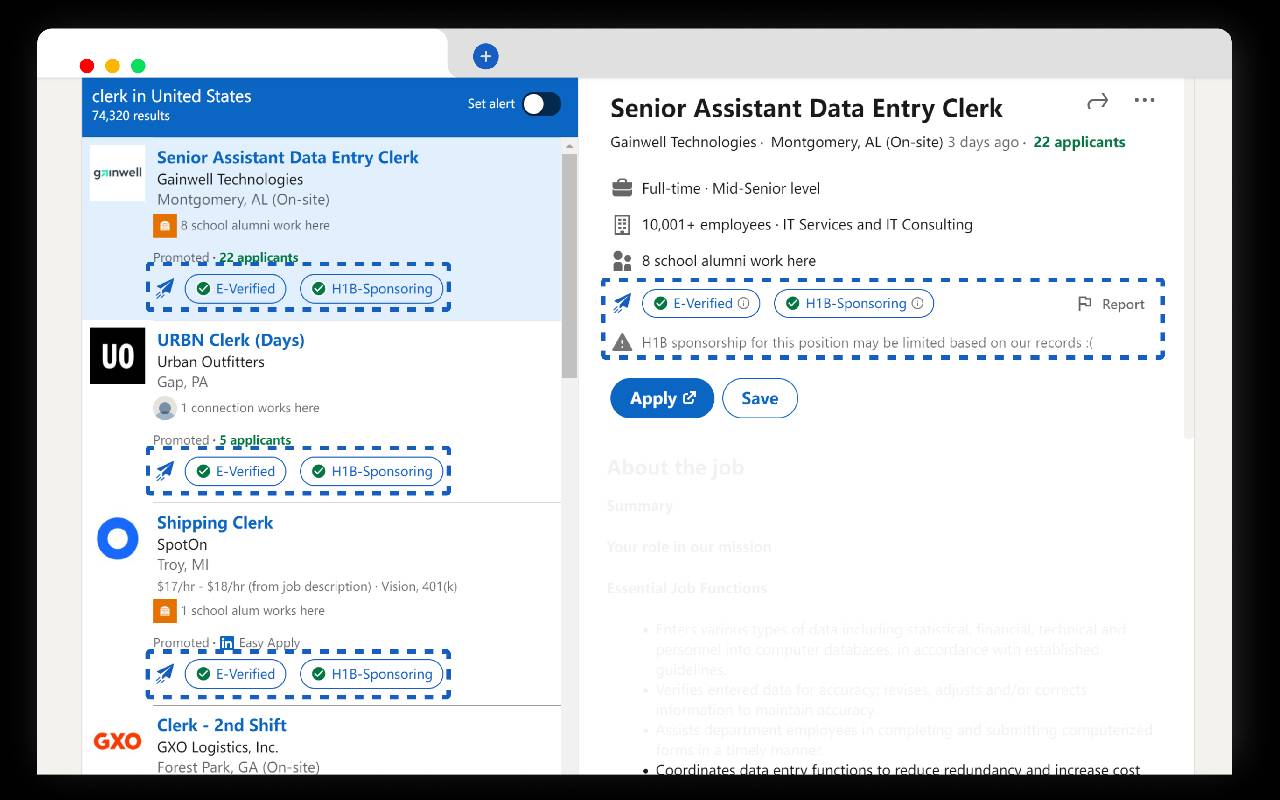Click info icon on the details H1B-Sponsoring badge
Image resolution: width=1280 pixels, height=800 pixels.
click(x=917, y=303)
